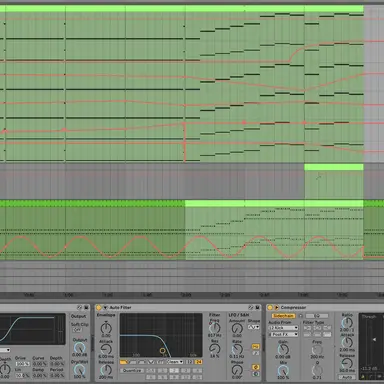Toggle the Compressor sidechain EQ button
This screenshot has height=384, width=384.
click(x=317, y=315)
